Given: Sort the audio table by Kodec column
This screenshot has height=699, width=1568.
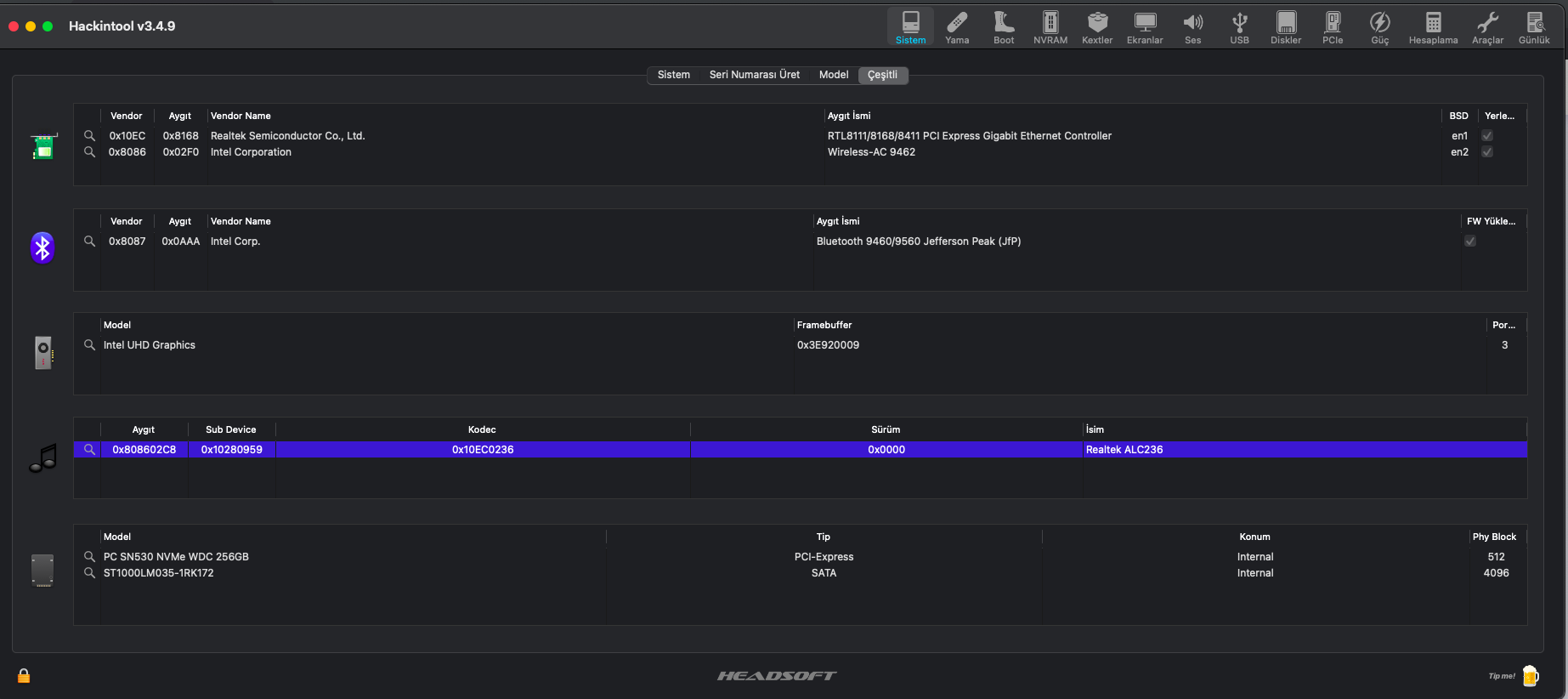Looking at the screenshot, I should (x=482, y=429).
